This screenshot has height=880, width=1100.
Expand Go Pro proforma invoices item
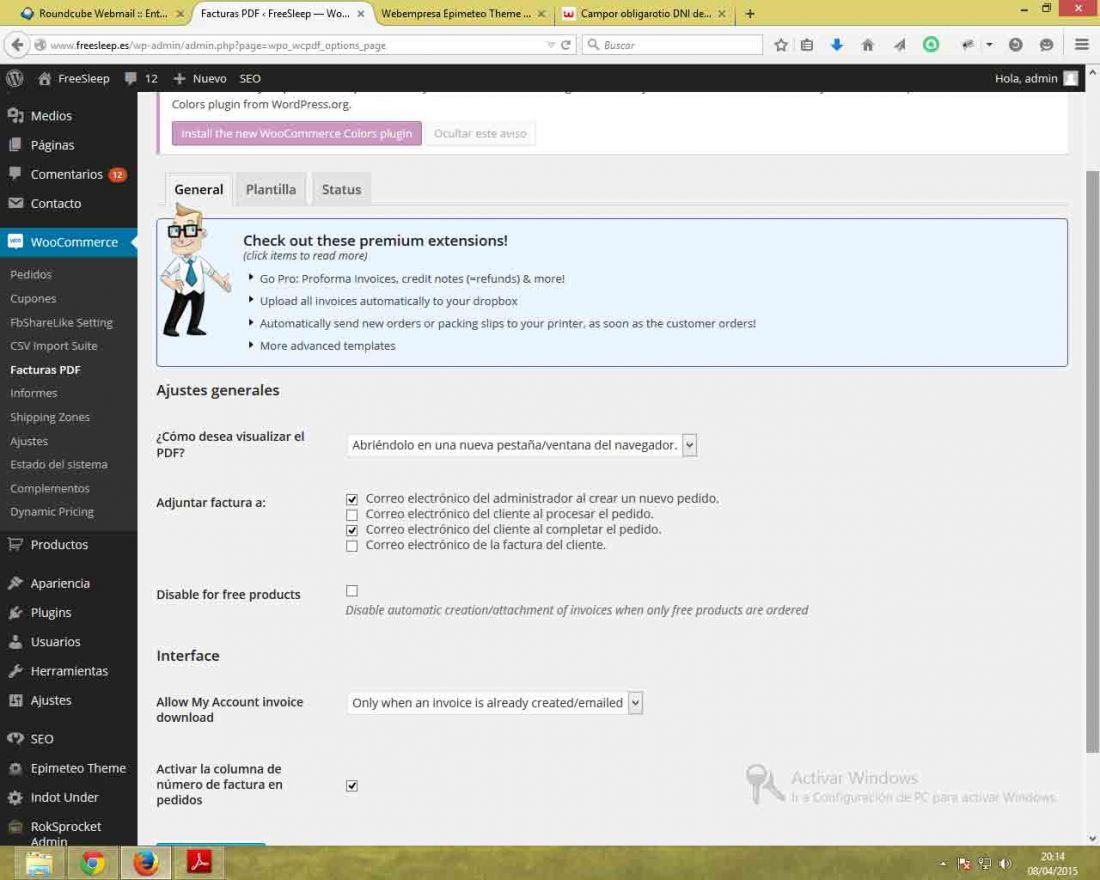tap(412, 279)
